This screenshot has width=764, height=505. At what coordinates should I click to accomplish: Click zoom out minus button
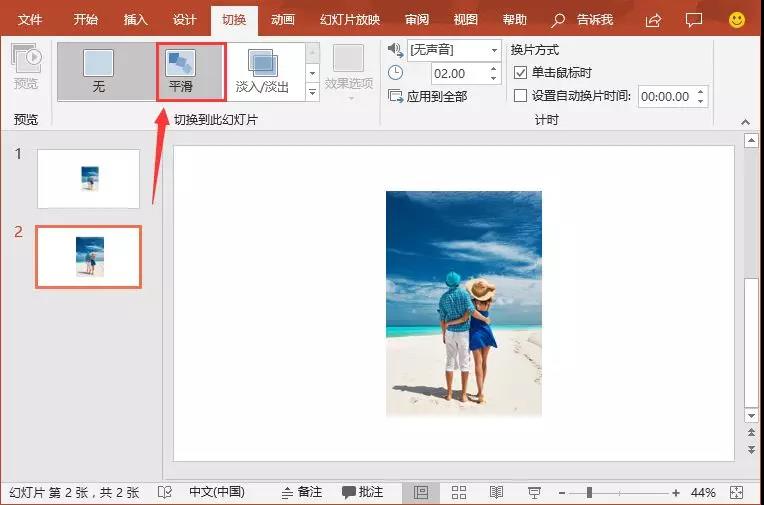click(562, 493)
